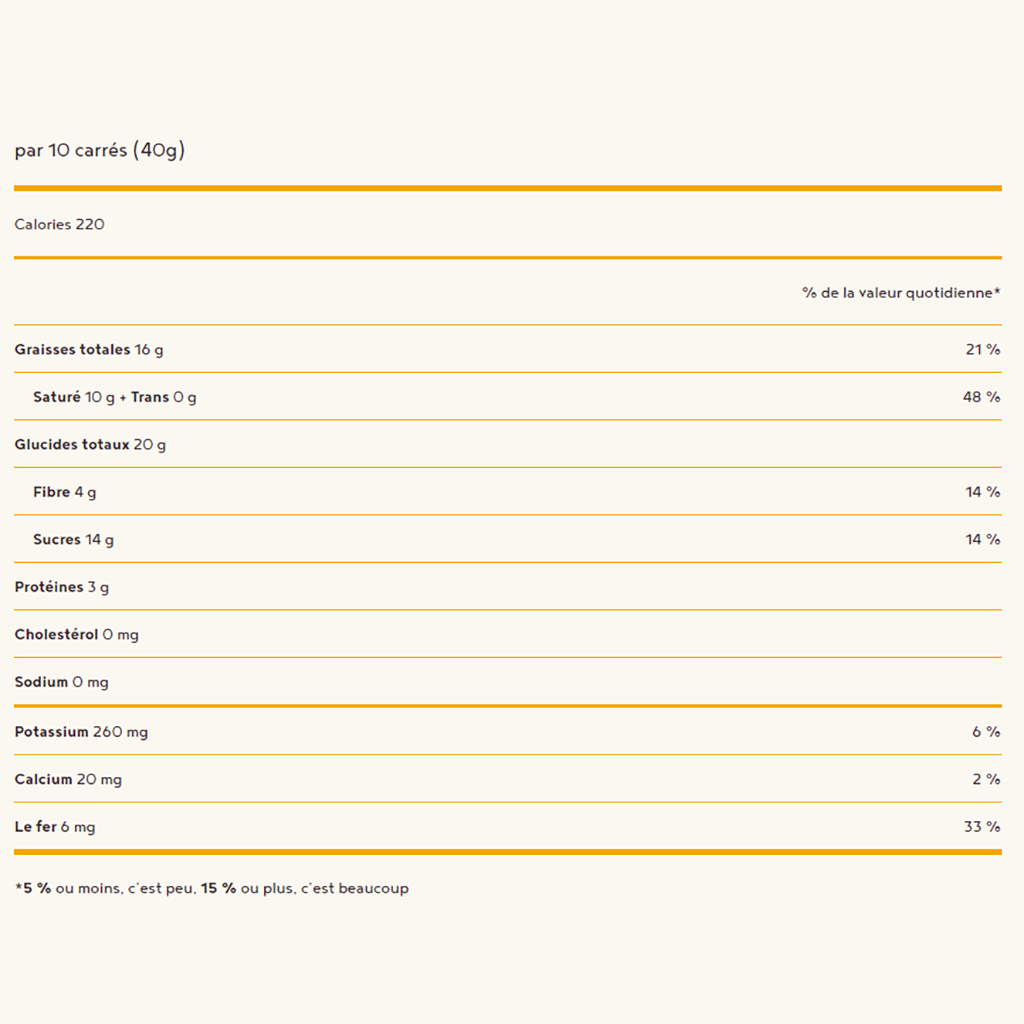The width and height of the screenshot is (1024, 1024).
Task: Click the Calcium 20 mg row
Action: [68, 779]
